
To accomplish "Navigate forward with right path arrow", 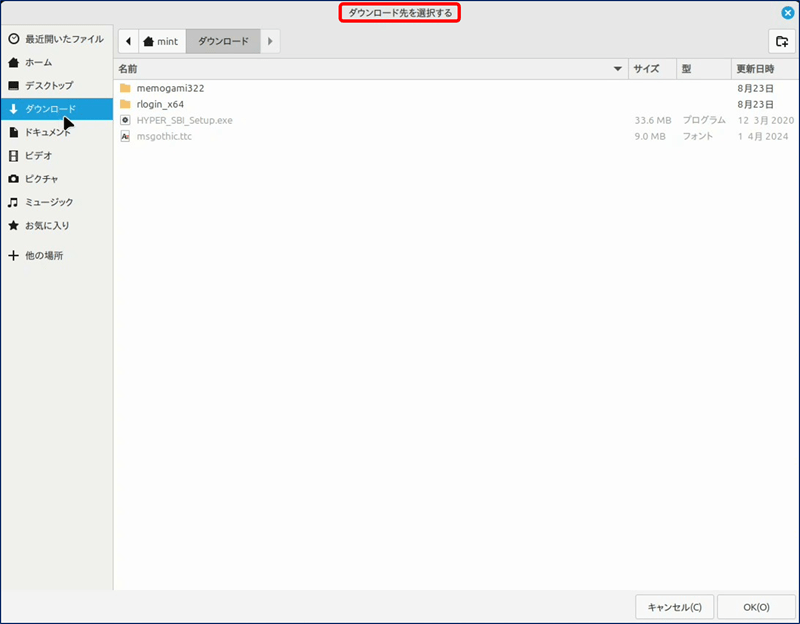I will (270, 41).
